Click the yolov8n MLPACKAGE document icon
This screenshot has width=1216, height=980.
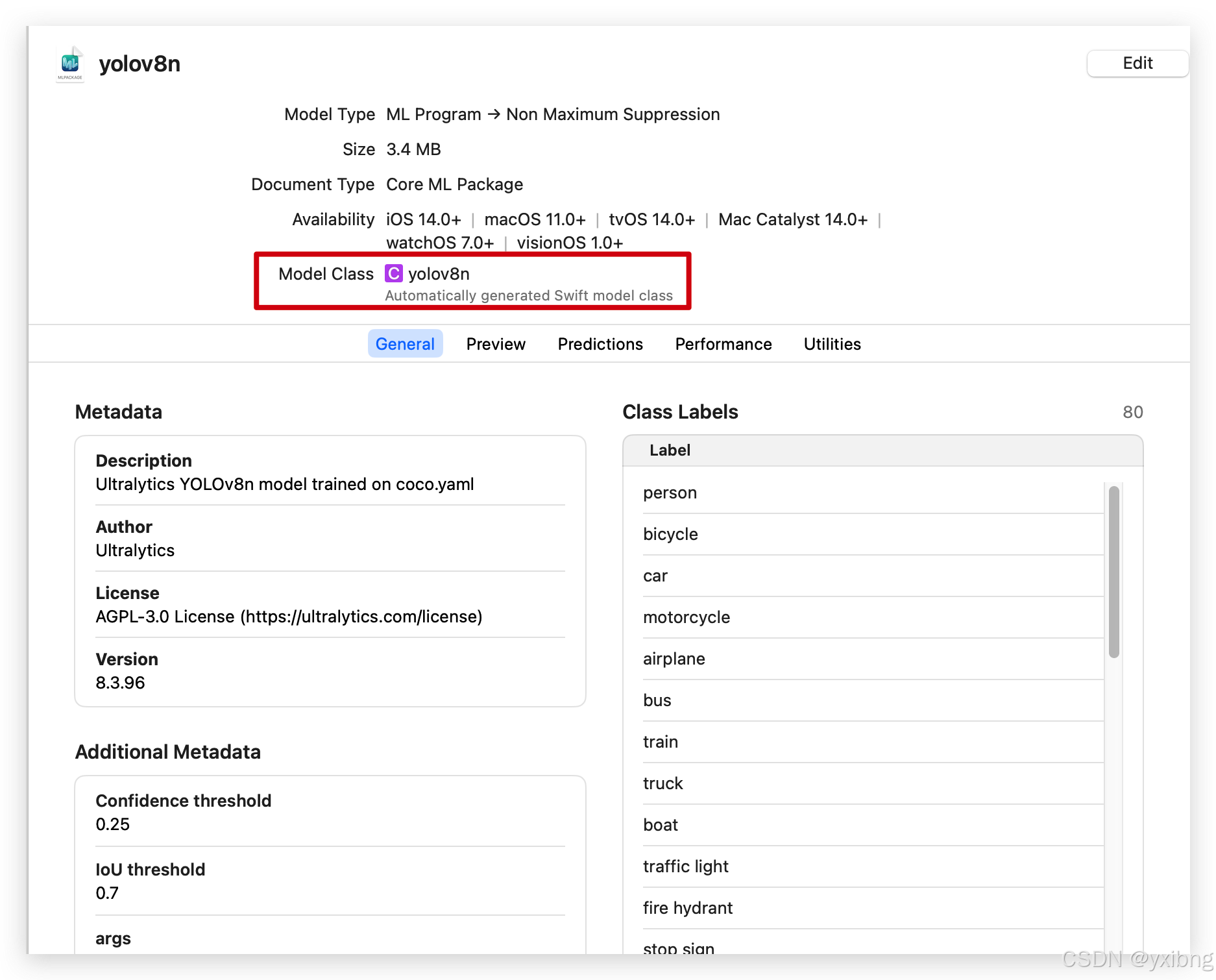click(x=69, y=64)
